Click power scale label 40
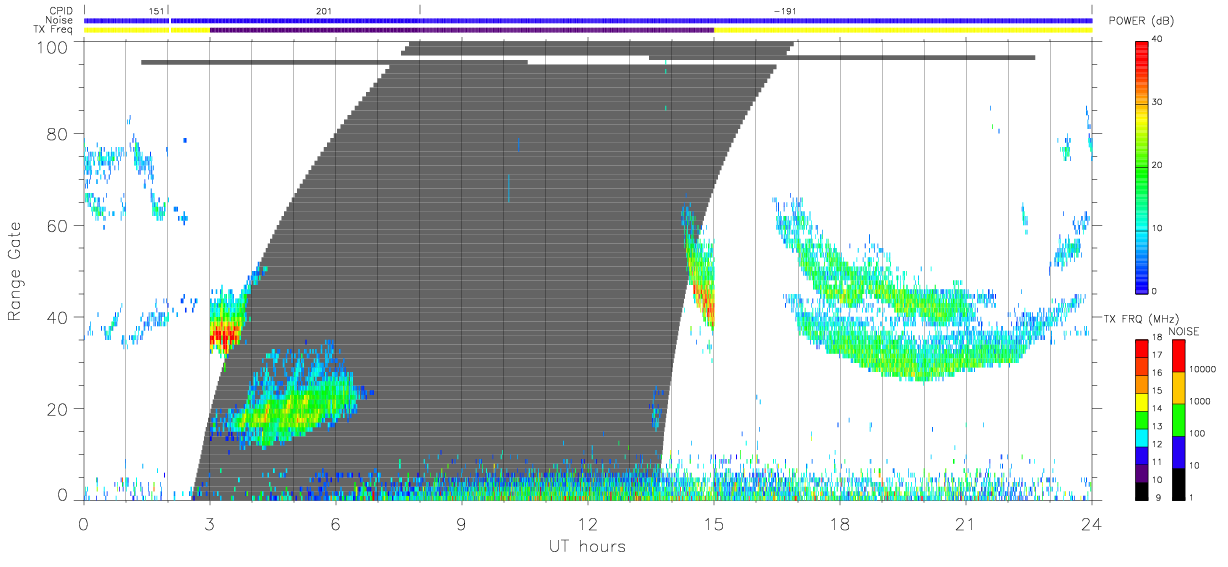Screen dimensions: 1228x567 click(x=1158, y=40)
